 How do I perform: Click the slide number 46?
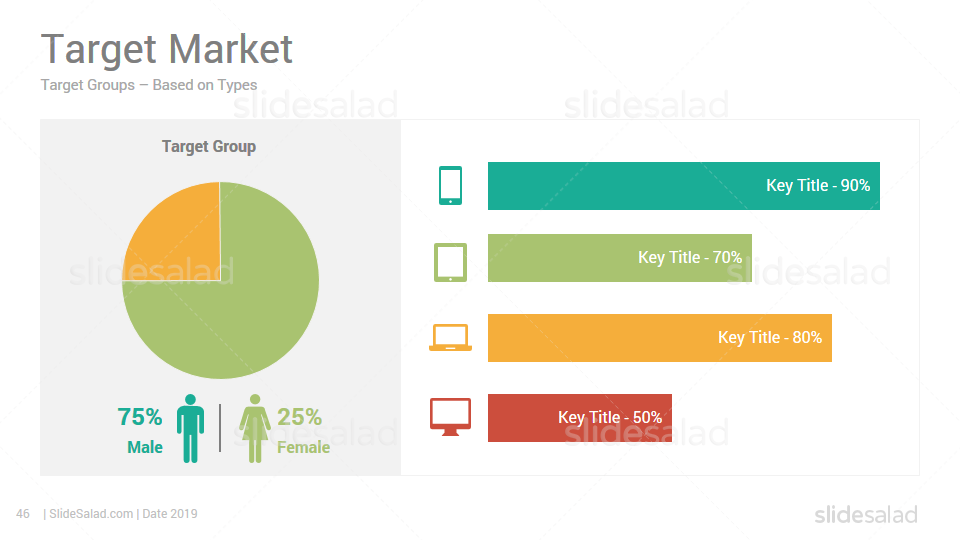23,514
